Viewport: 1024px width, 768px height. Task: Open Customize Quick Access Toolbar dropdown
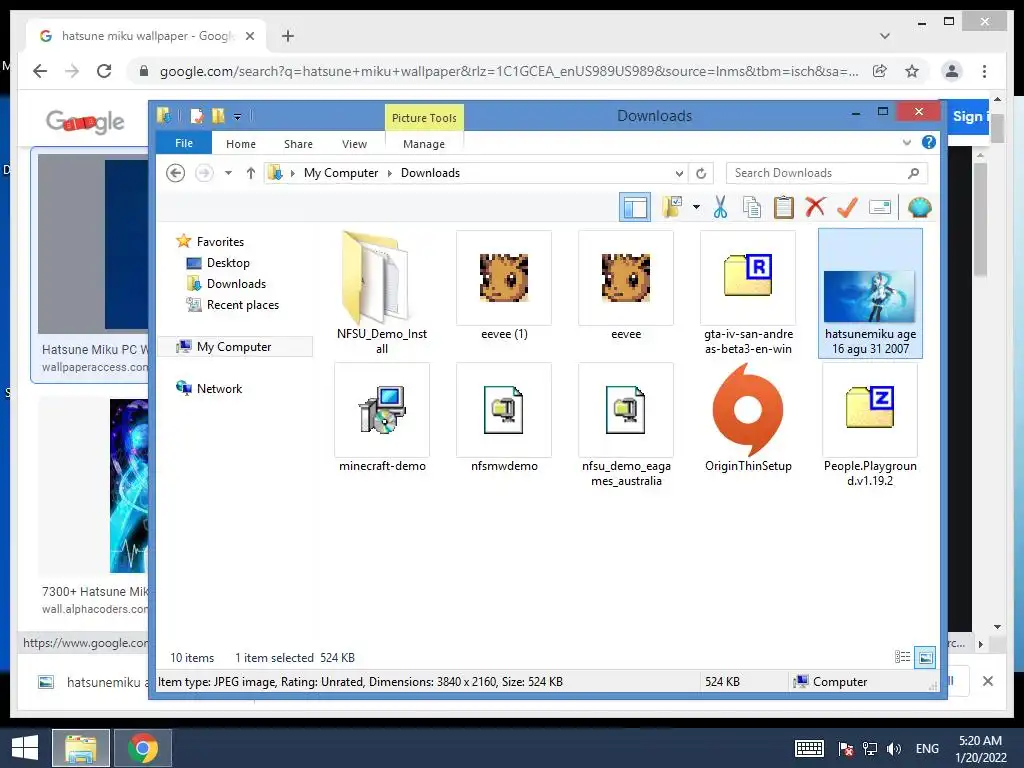coord(237,117)
